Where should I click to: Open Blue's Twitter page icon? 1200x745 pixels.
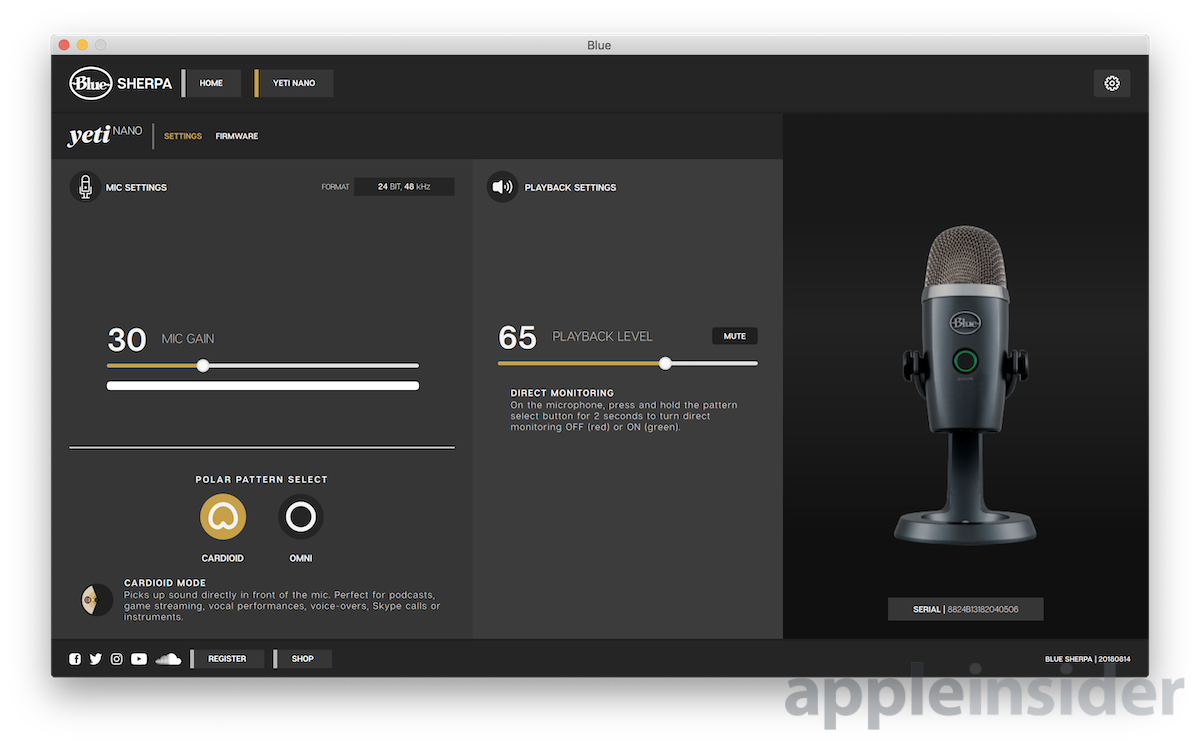[x=96, y=659]
